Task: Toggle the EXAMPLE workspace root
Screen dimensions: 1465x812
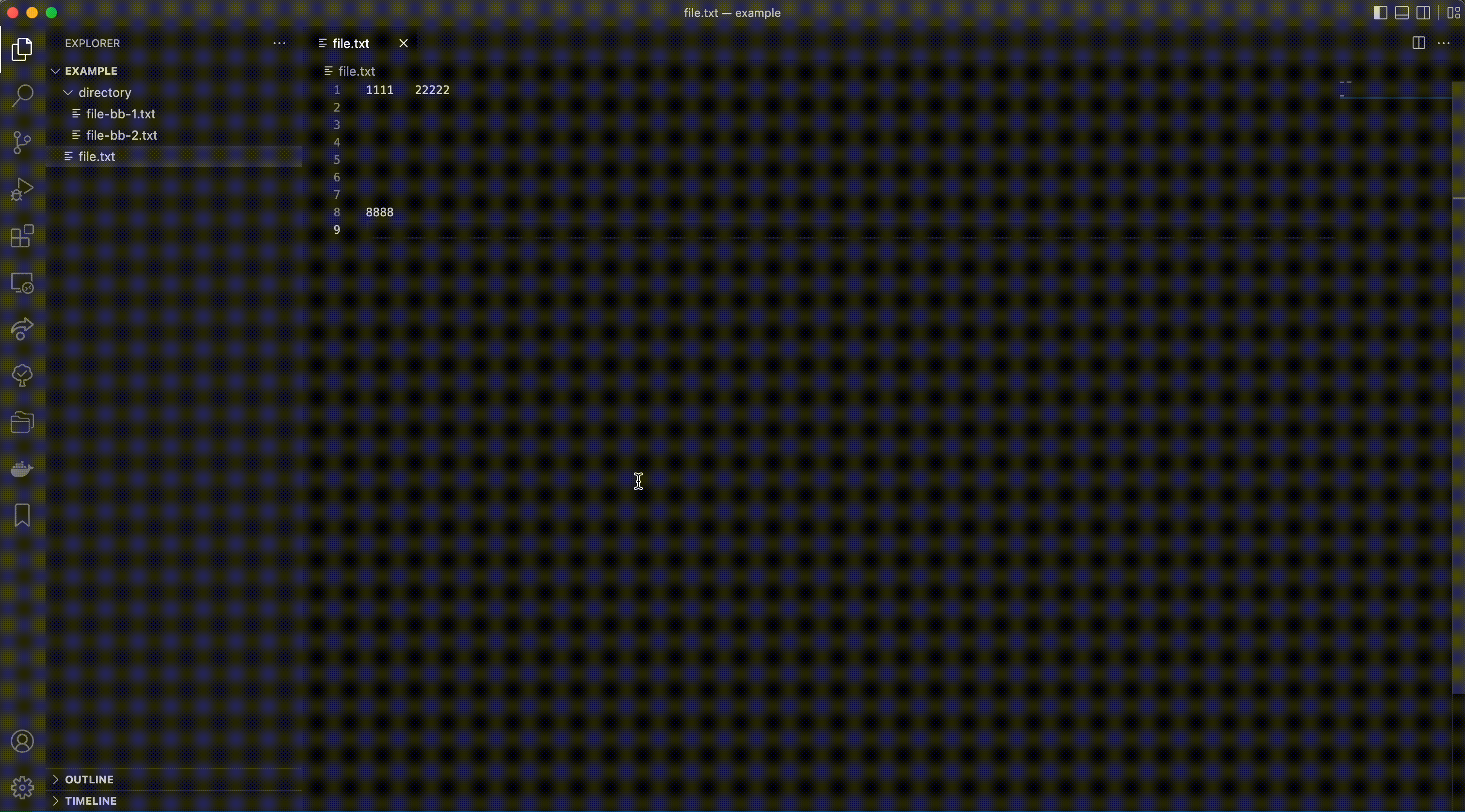Action: [54, 71]
